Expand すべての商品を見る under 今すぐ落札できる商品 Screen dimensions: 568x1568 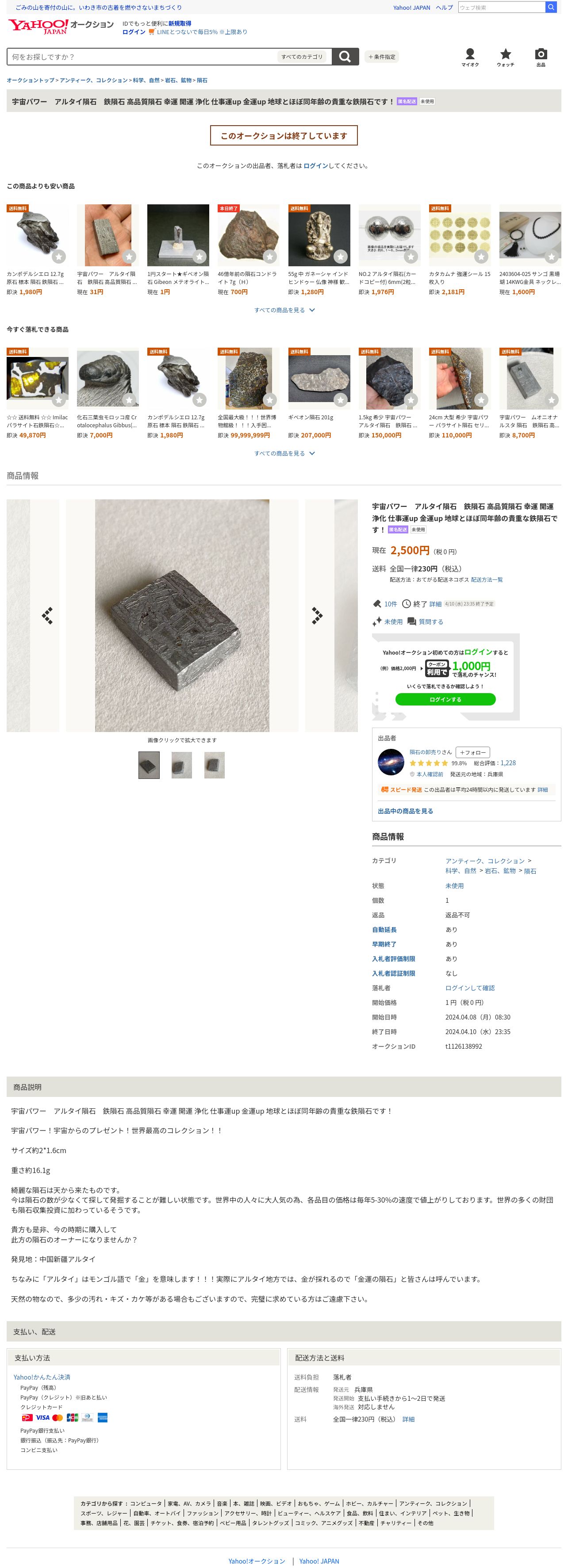[x=284, y=453]
